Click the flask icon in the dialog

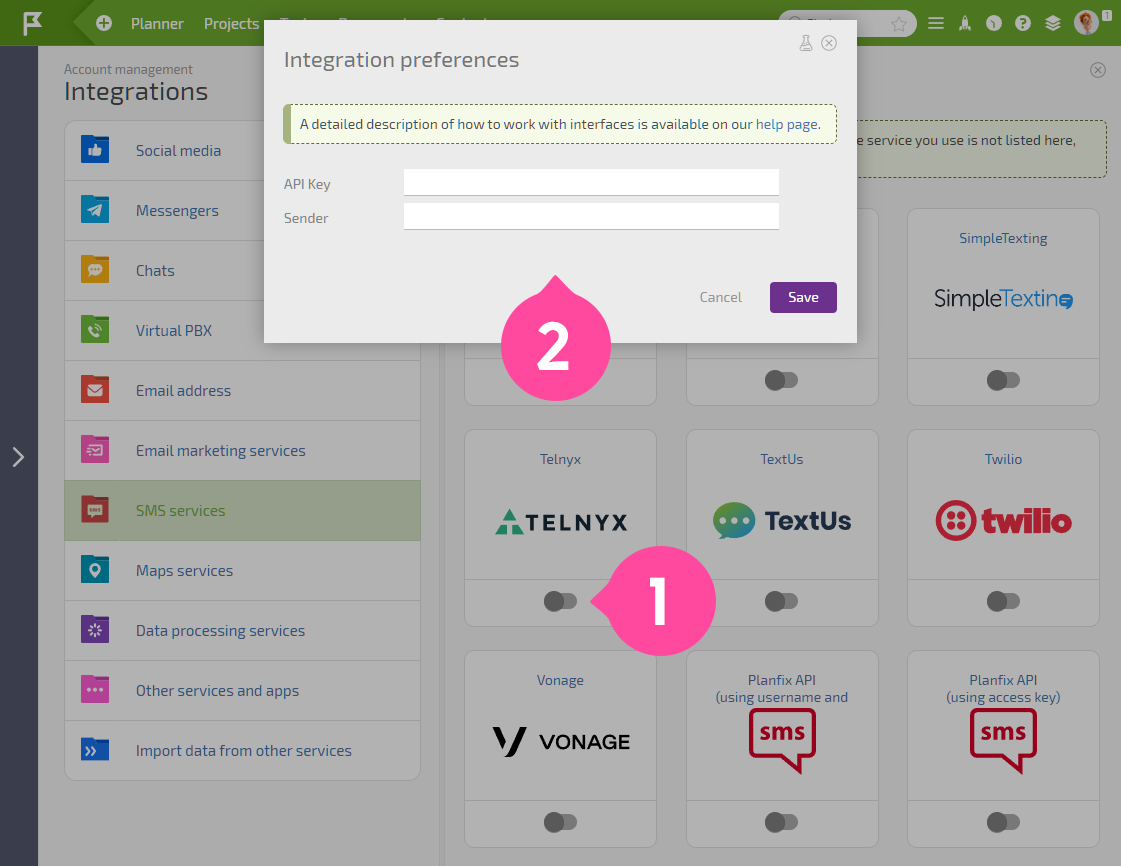[806, 43]
